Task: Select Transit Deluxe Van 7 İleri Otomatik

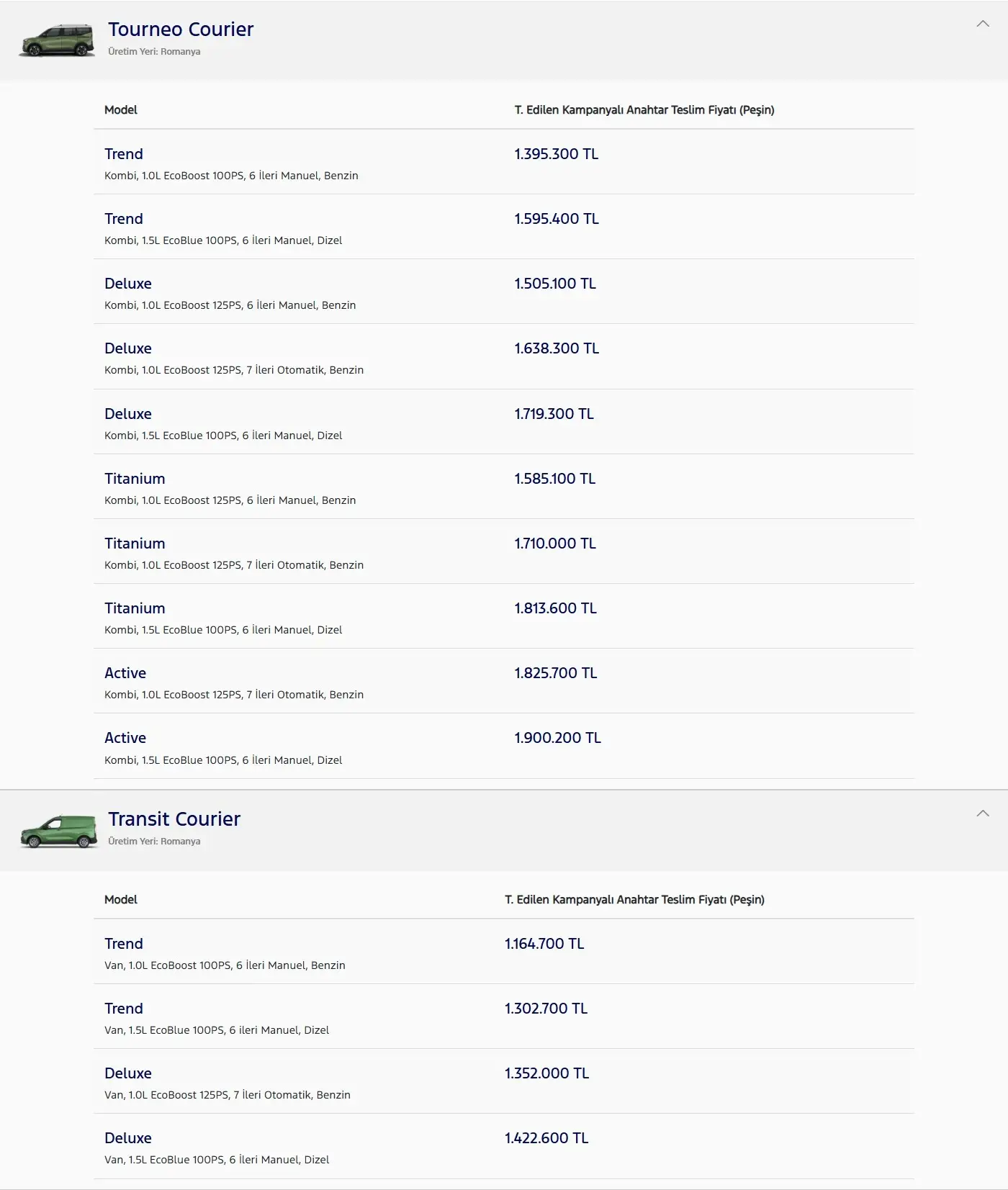Action: click(504, 1081)
